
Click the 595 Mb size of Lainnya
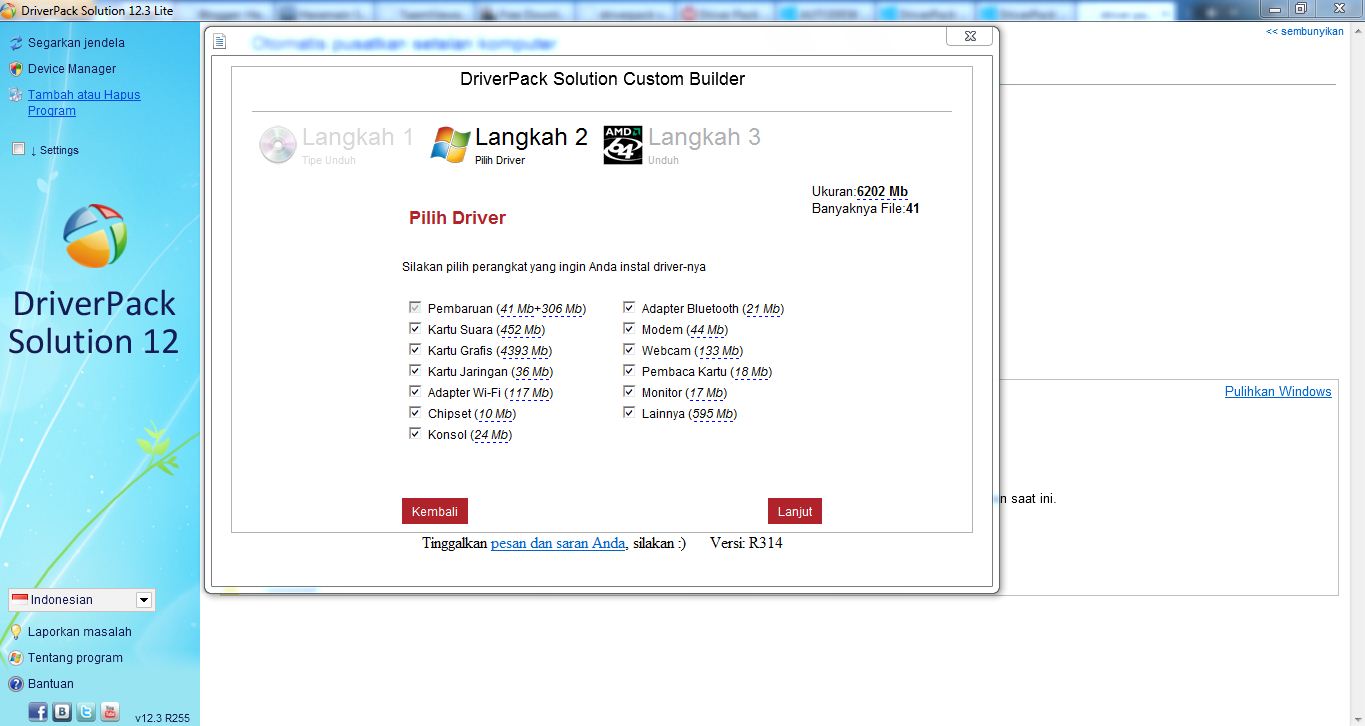click(x=713, y=414)
